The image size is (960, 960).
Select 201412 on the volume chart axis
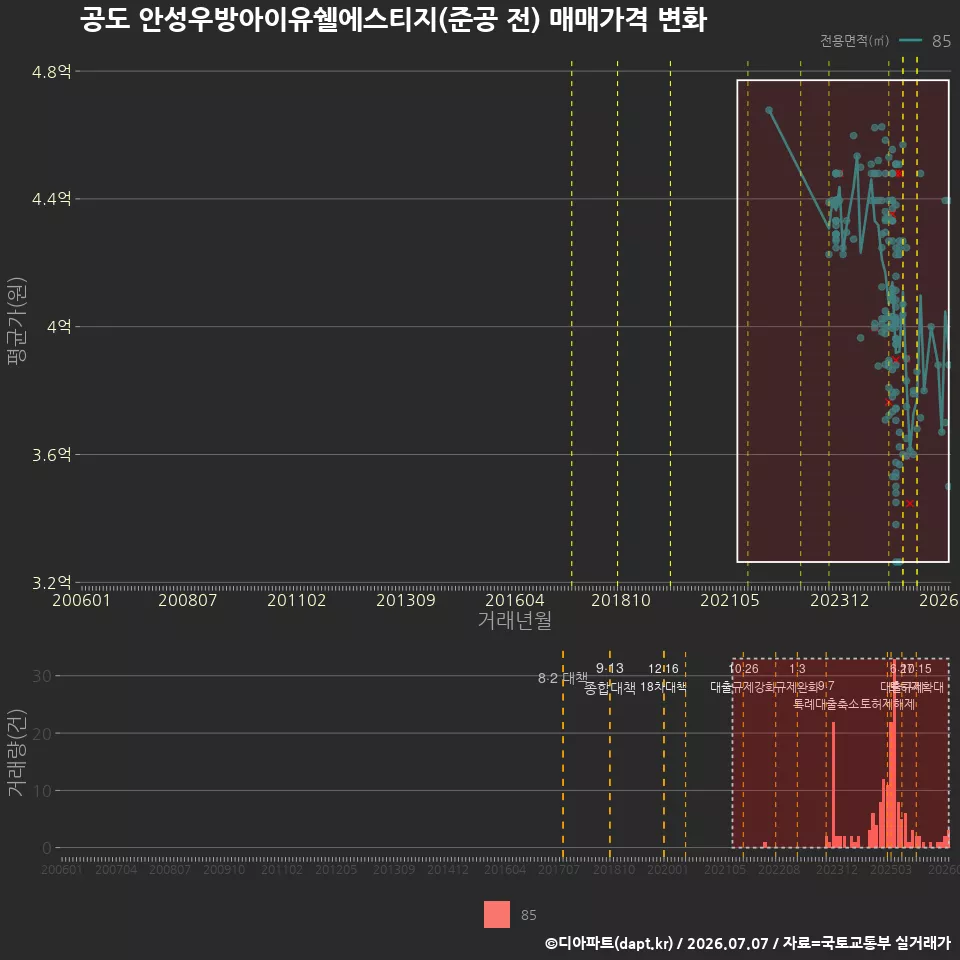[x=448, y=869]
